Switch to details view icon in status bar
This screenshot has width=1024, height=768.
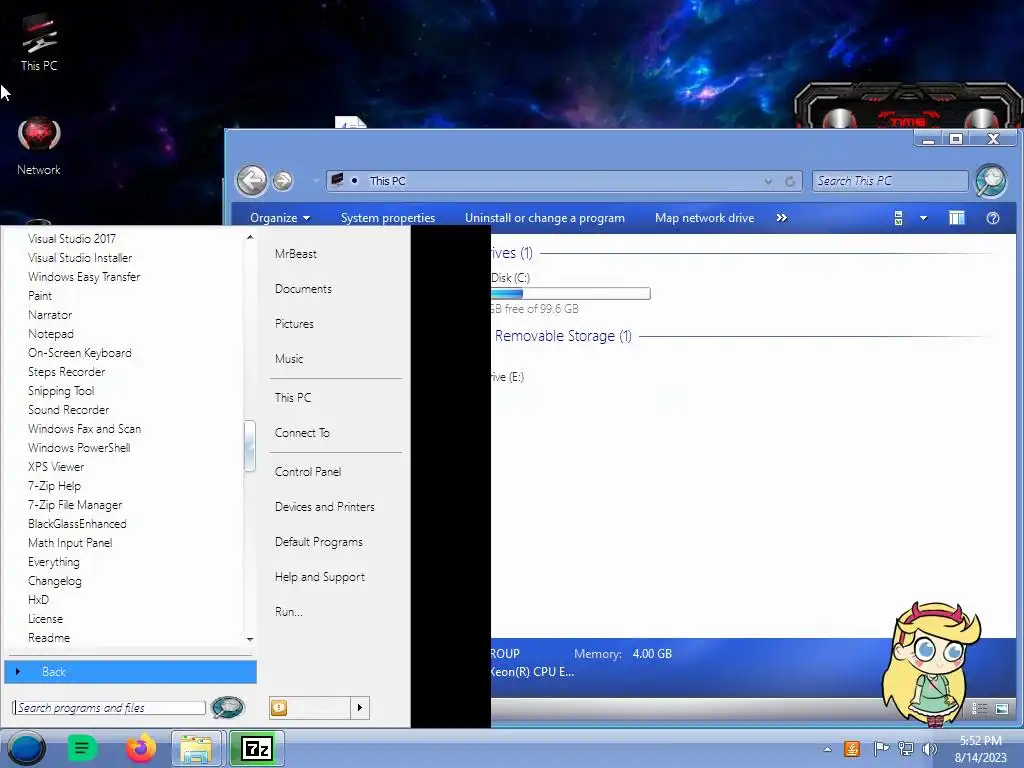[979, 709]
